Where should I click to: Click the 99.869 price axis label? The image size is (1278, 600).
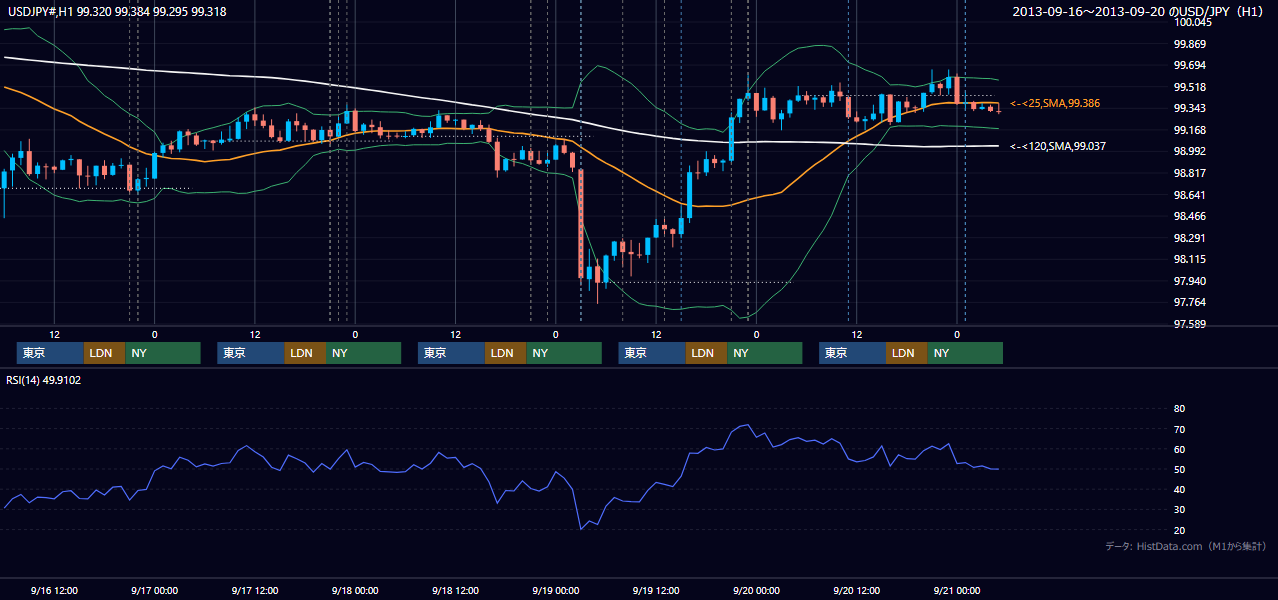click(x=1190, y=44)
